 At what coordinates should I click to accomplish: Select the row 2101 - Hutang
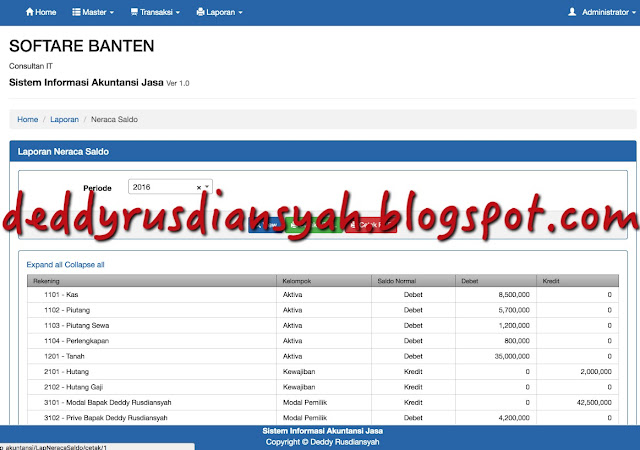(x=323, y=372)
